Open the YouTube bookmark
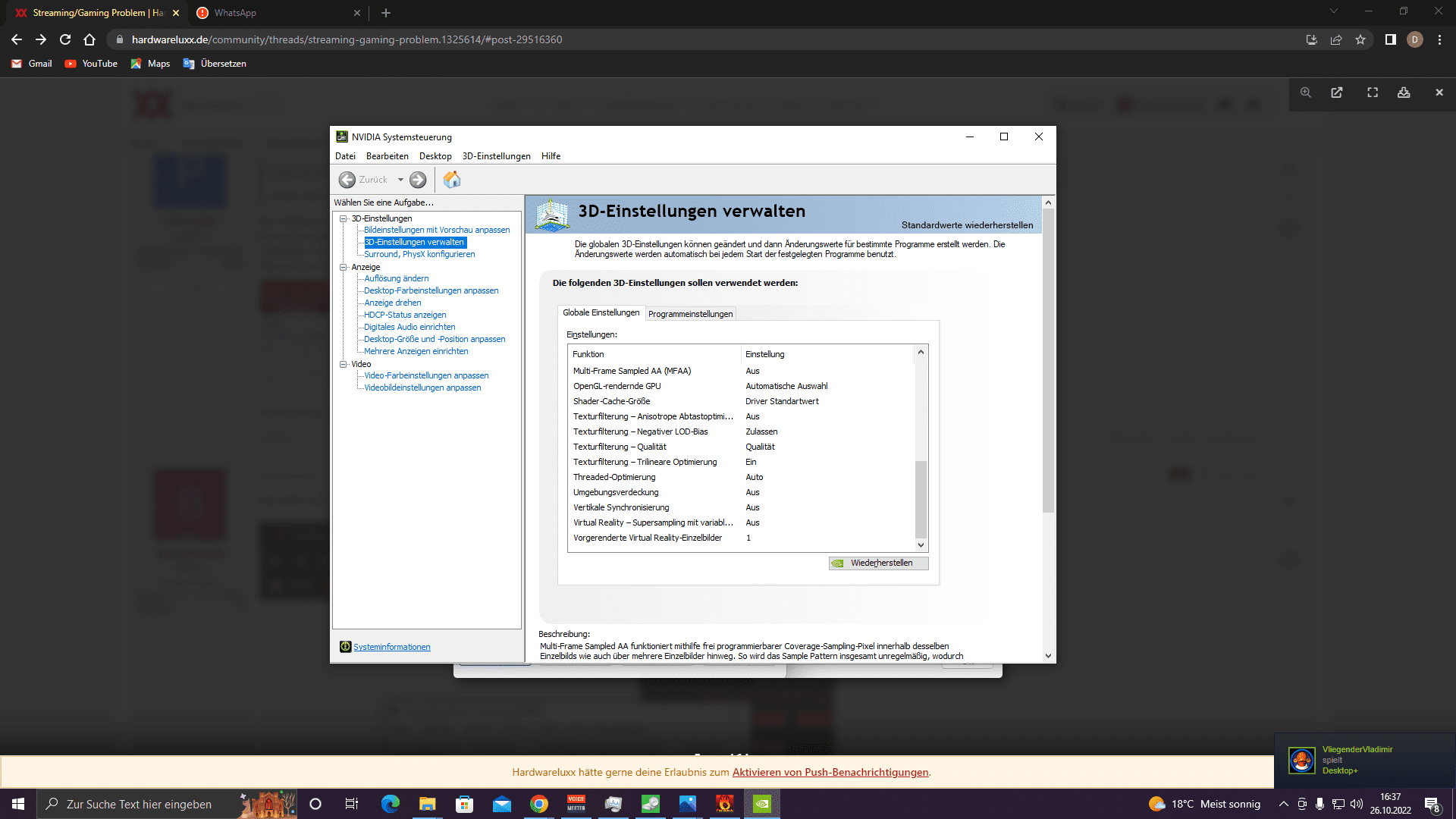Image resolution: width=1456 pixels, height=819 pixels. click(x=91, y=64)
